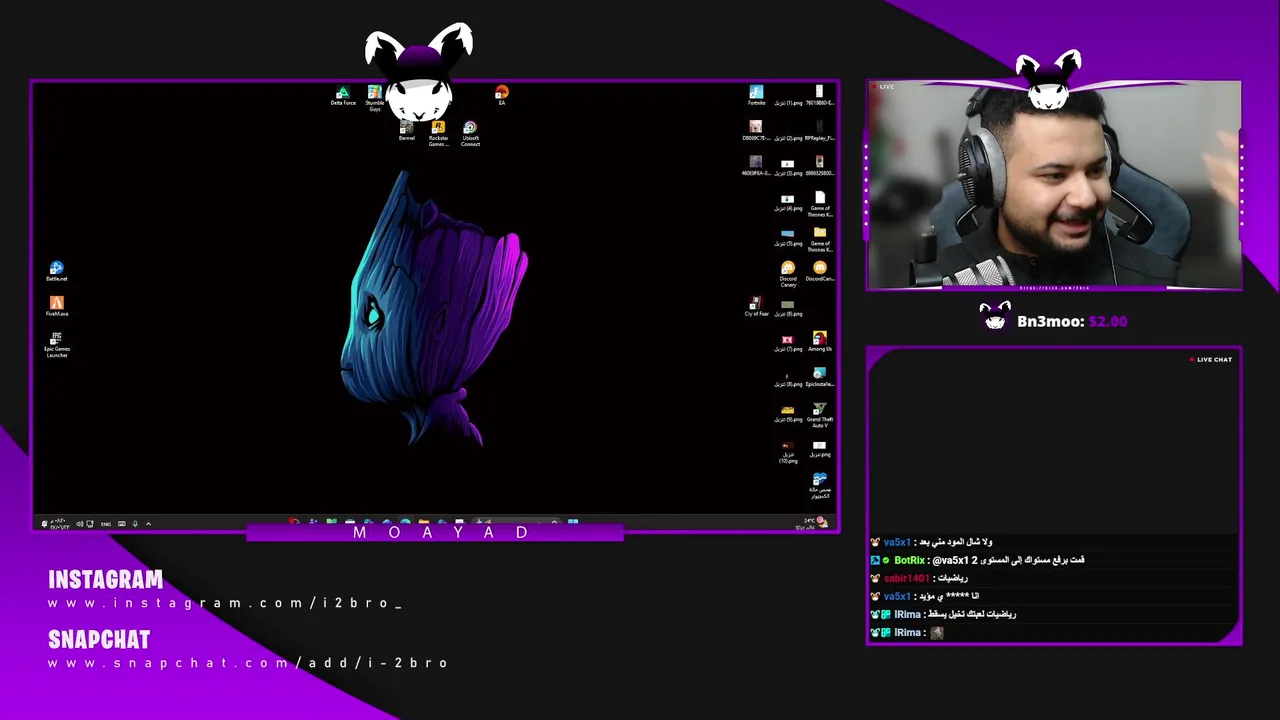Screen dimensions: 1280x720
Task: Click BotRix username in live chat
Action: coord(909,561)
